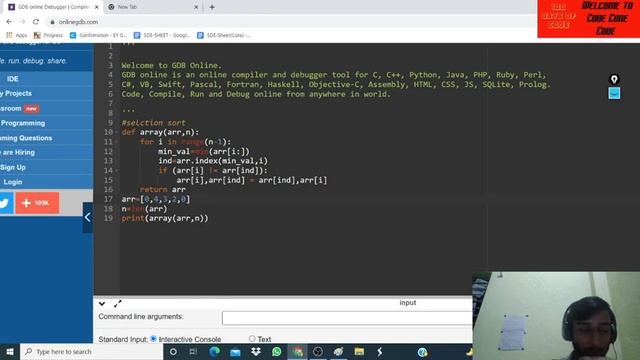Viewport: 640px width, 360px height.
Task: Fold the def array function at line 10
Action: (116, 132)
